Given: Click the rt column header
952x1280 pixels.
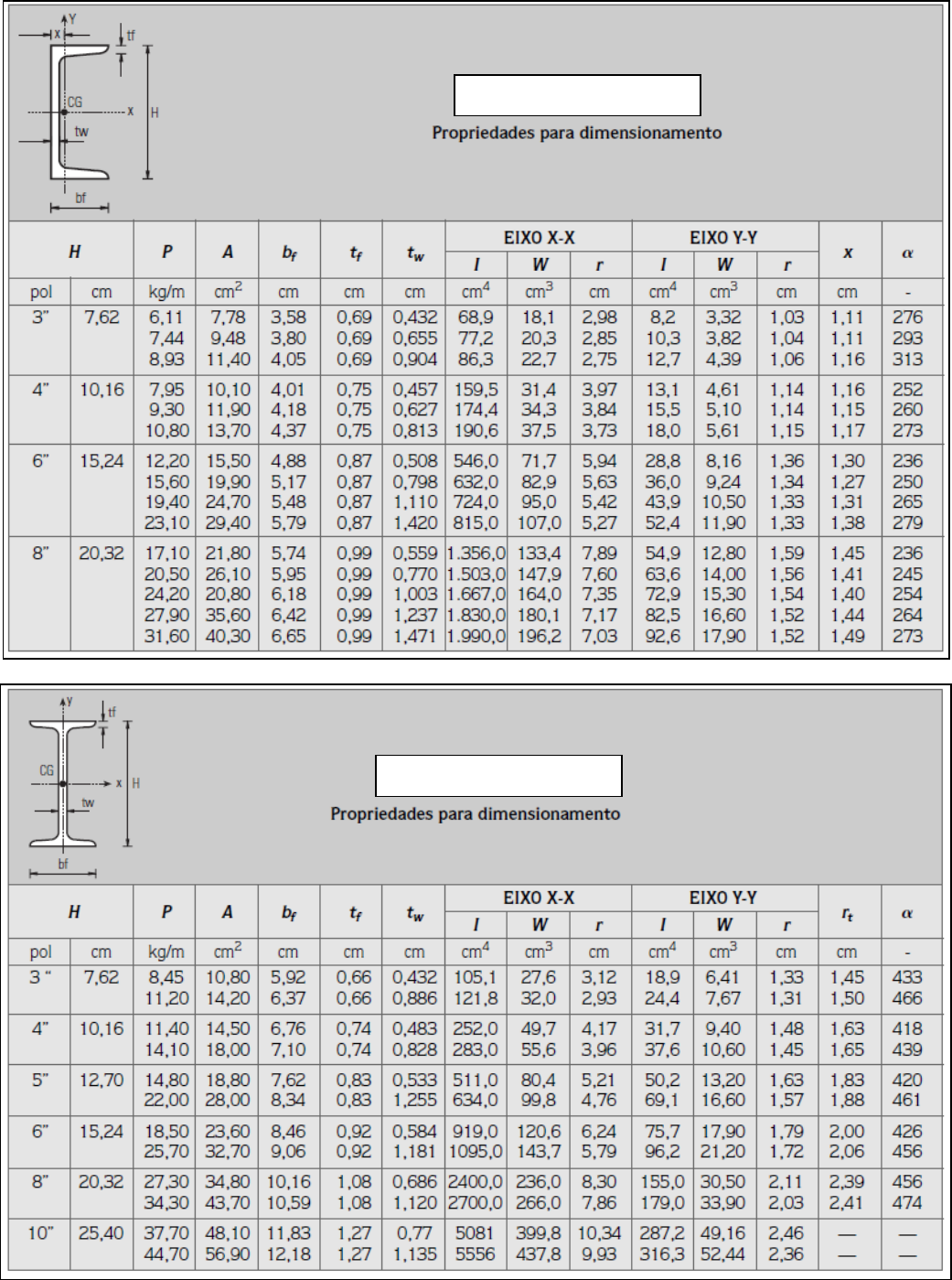Looking at the screenshot, I should click(x=848, y=913).
